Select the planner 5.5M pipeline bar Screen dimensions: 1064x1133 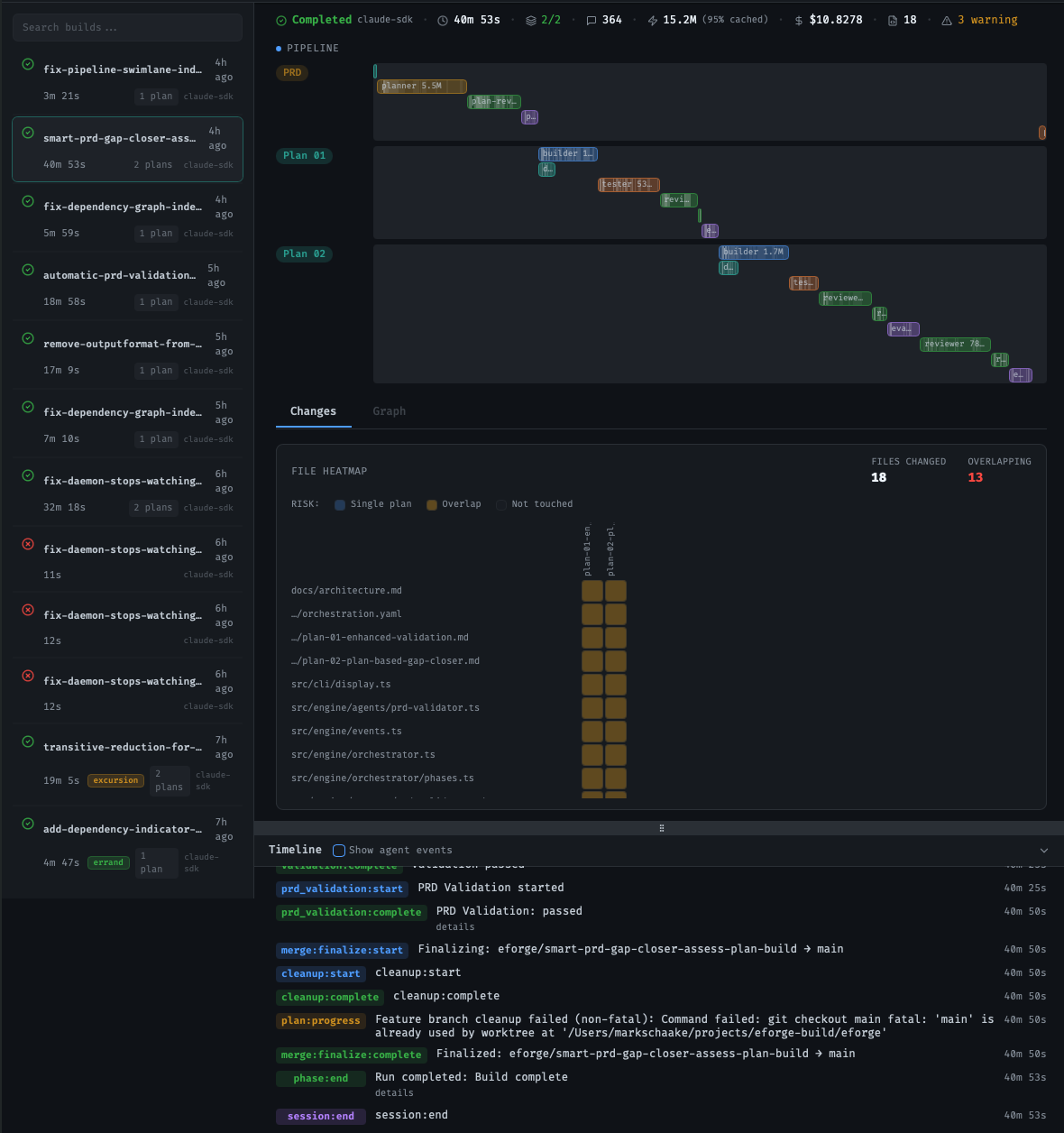[x=422, y=87]
